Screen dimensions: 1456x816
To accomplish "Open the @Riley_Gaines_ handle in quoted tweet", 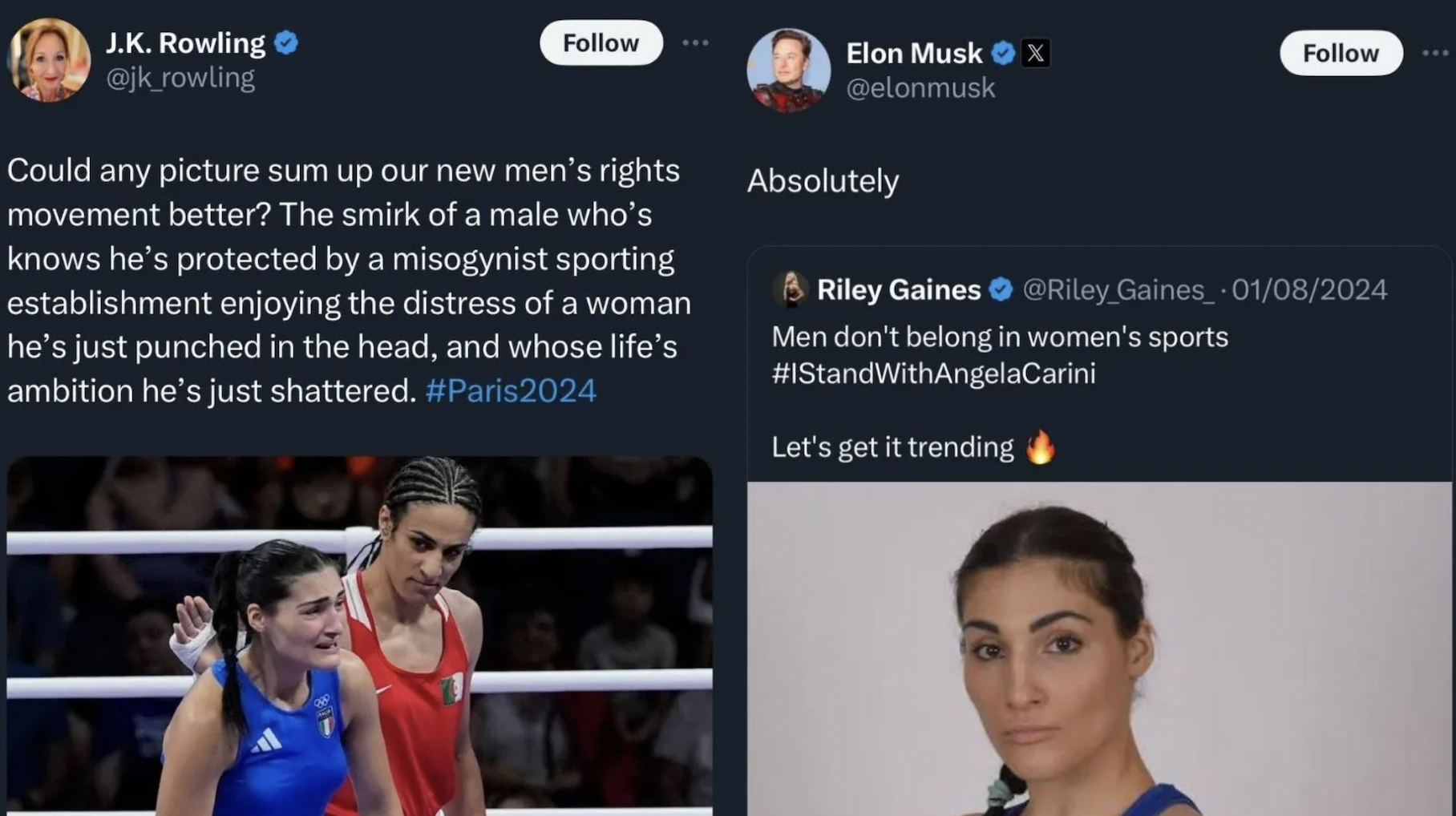I will click(x=1118, y=289).
